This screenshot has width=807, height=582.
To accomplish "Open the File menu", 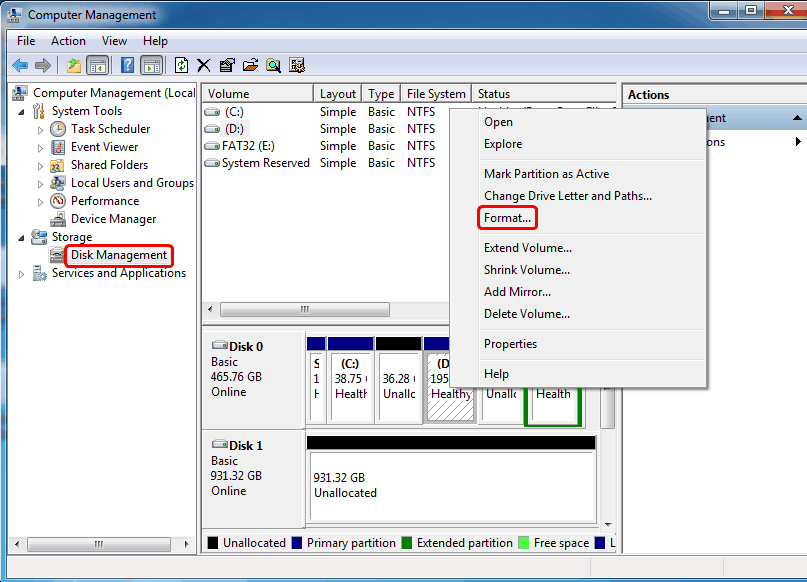I will (x=26, y=41).
